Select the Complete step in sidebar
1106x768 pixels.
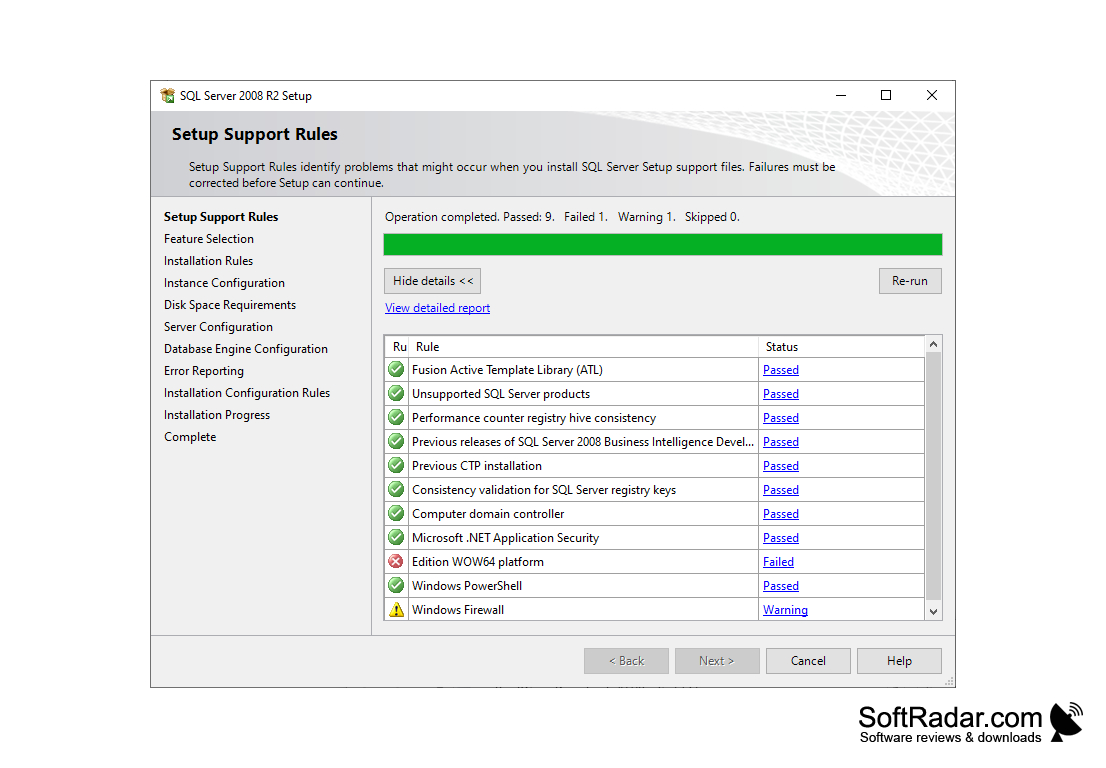(x=190, y=437)
